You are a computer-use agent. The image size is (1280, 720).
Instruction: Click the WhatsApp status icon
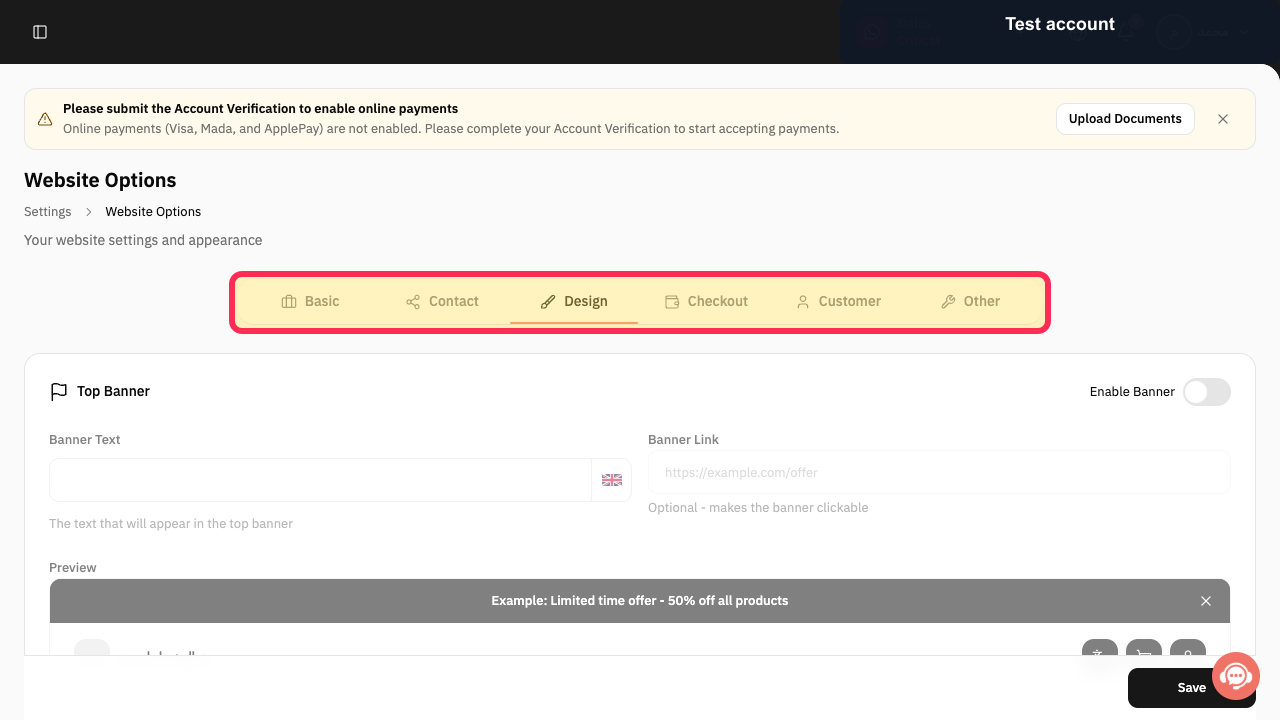(873, 32)
